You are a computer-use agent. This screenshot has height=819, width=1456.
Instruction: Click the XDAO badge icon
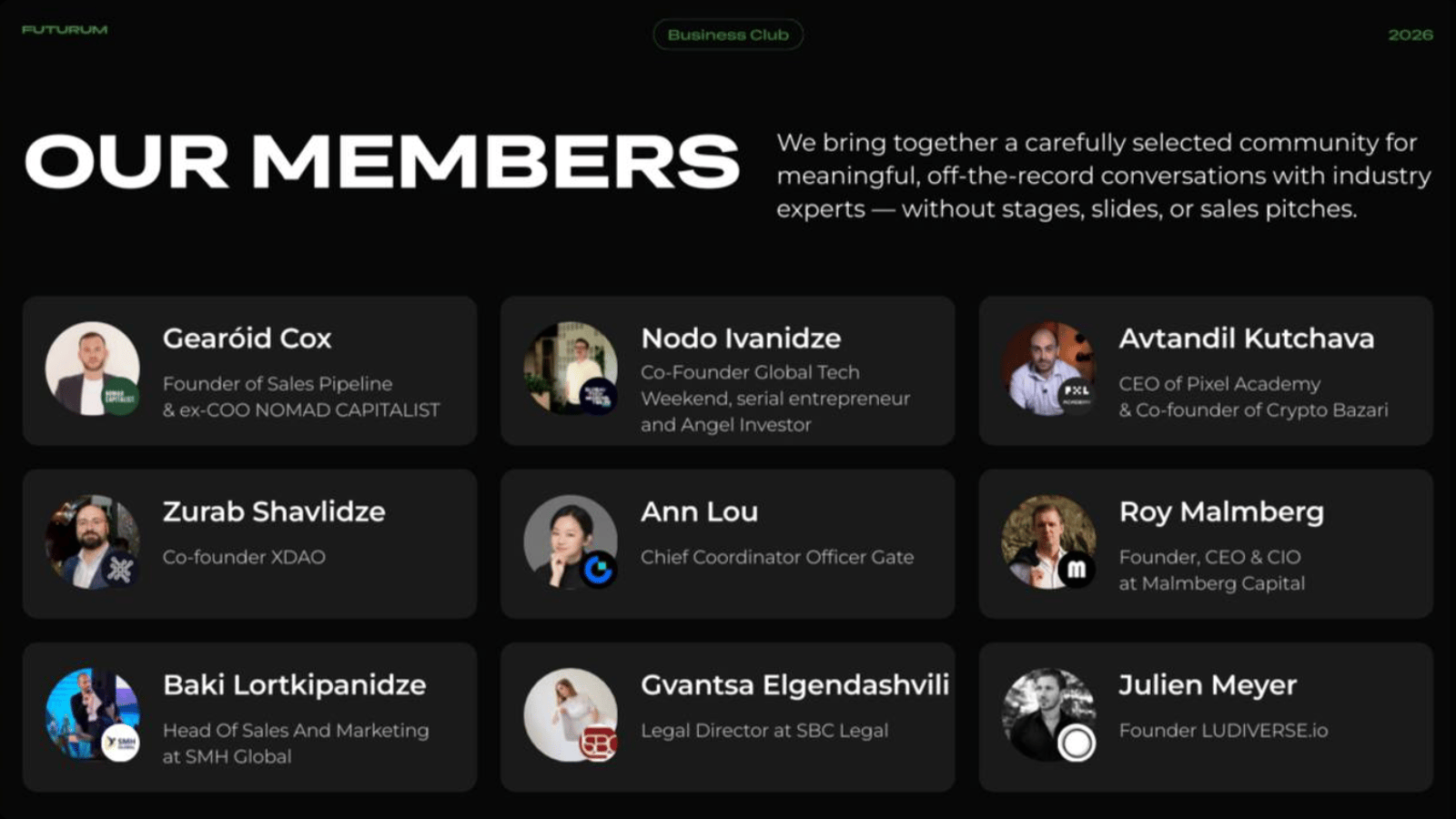tap(120, 570)
